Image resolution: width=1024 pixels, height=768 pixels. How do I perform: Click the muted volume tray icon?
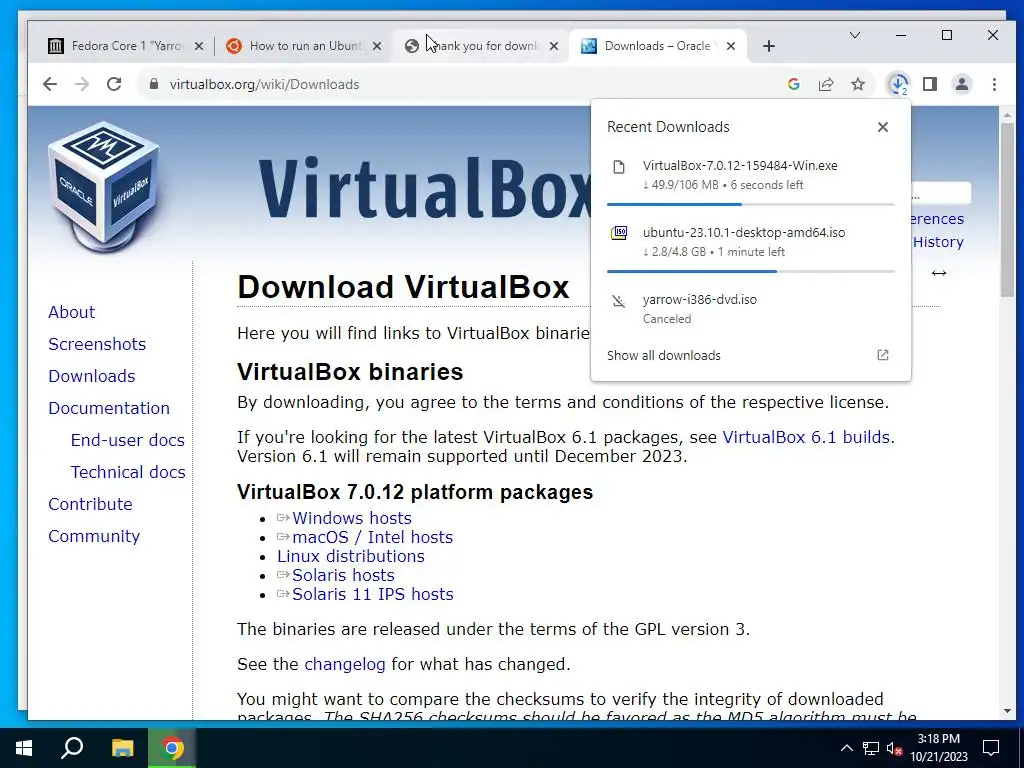point(895,748)
